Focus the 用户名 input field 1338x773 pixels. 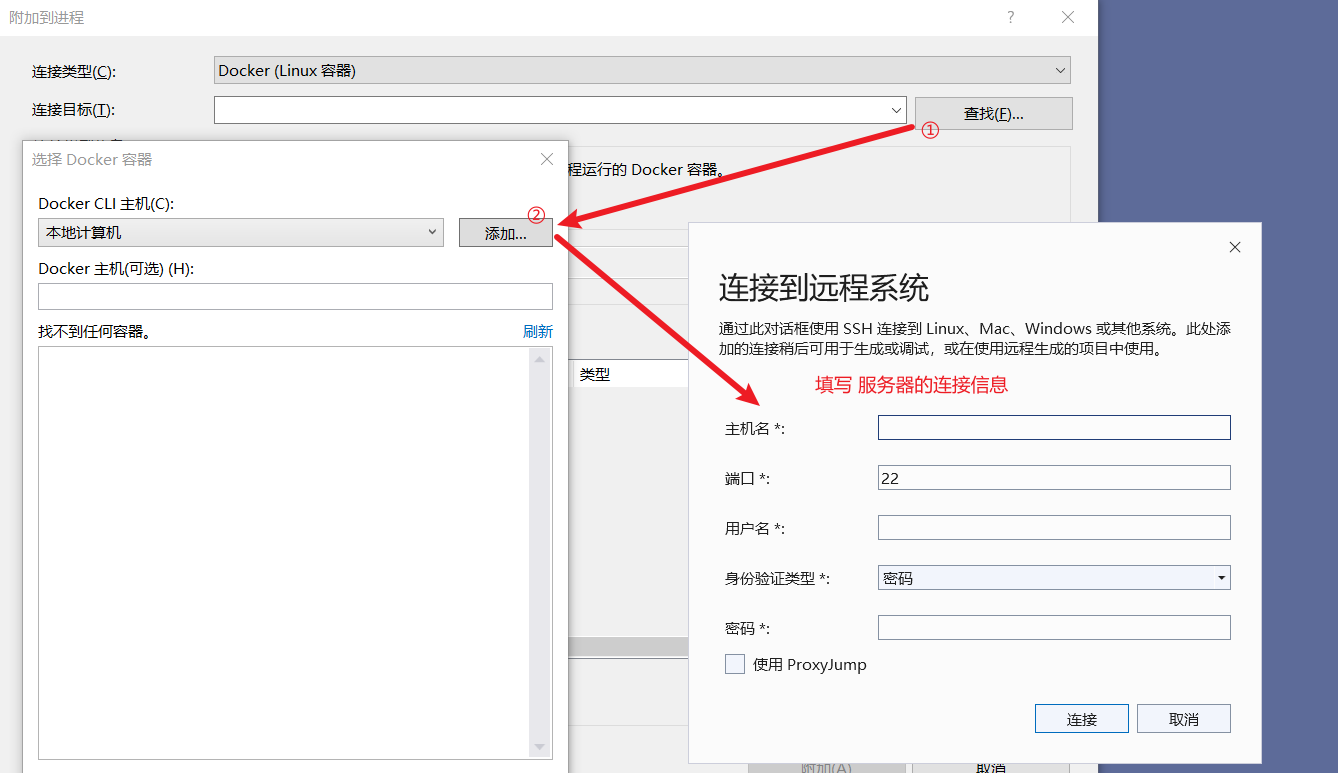[x=1054, y=528]
